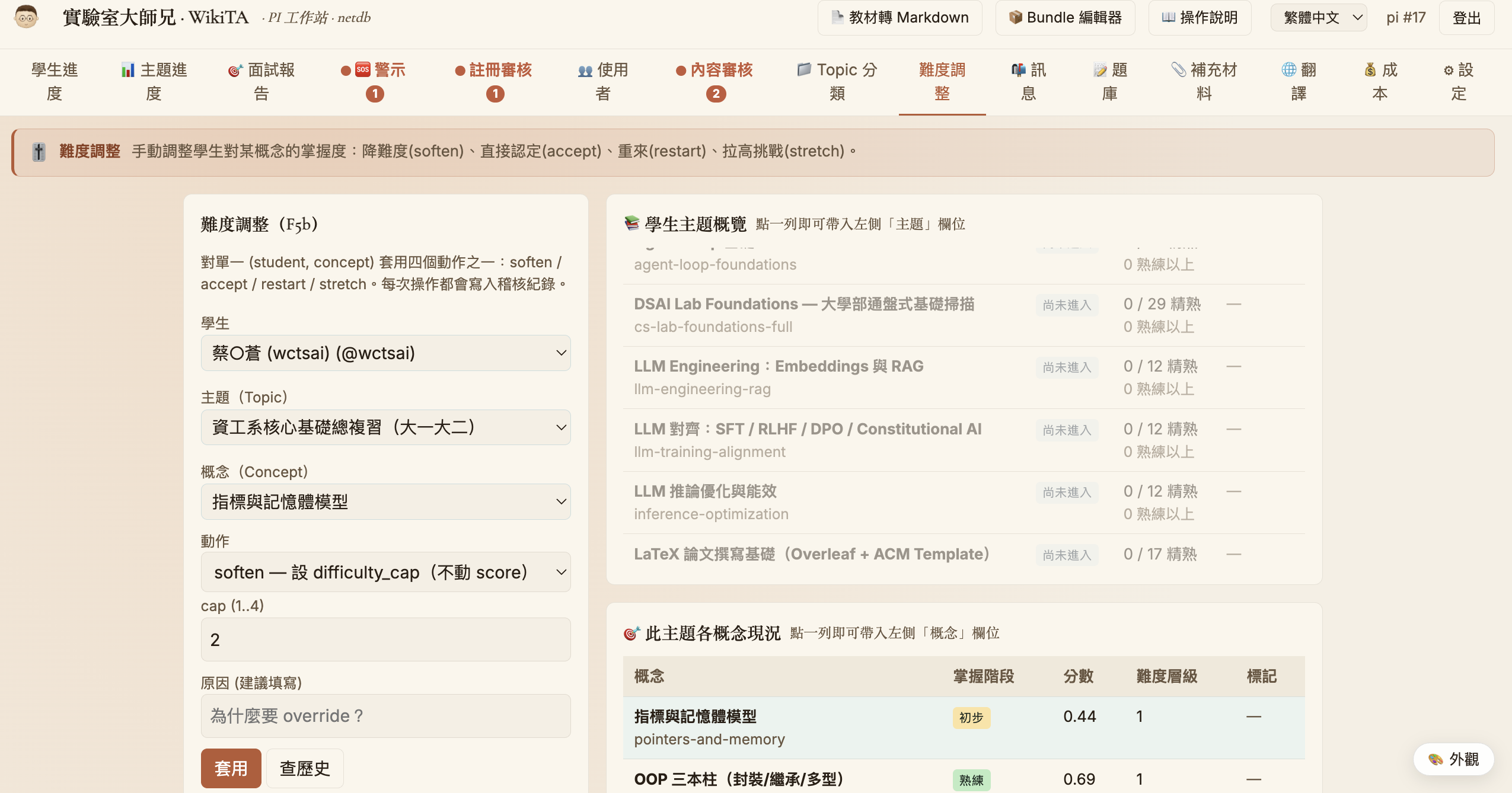Image resolution: width=1512 pixels, height=793 pixels.
Task: Click the 0 / 29 精熟 progress text
Action: (1162, 304)
